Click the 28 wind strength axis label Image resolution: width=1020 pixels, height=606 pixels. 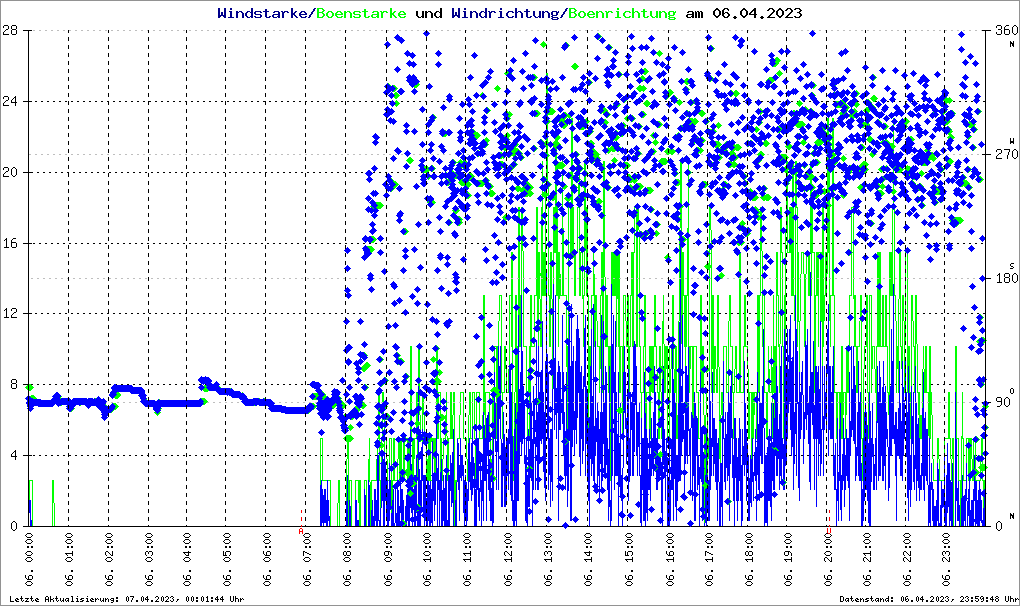10,31
